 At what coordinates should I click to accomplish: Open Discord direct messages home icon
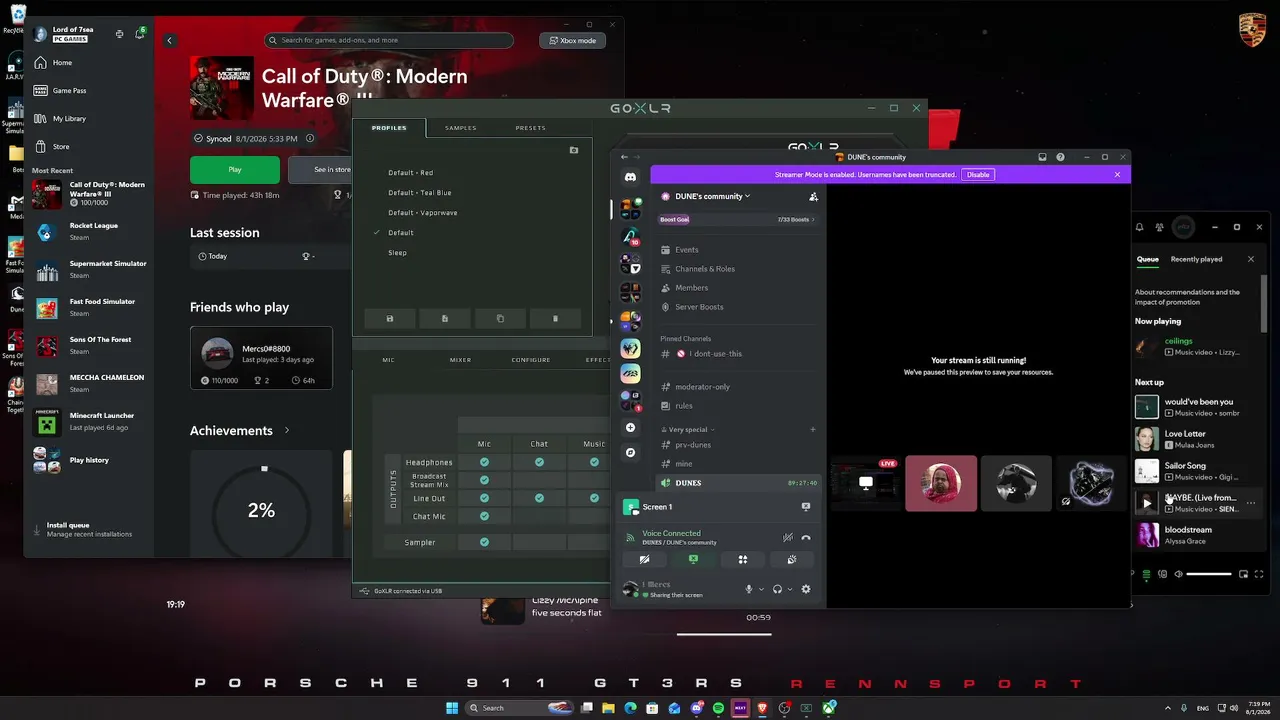coord(630,177)
